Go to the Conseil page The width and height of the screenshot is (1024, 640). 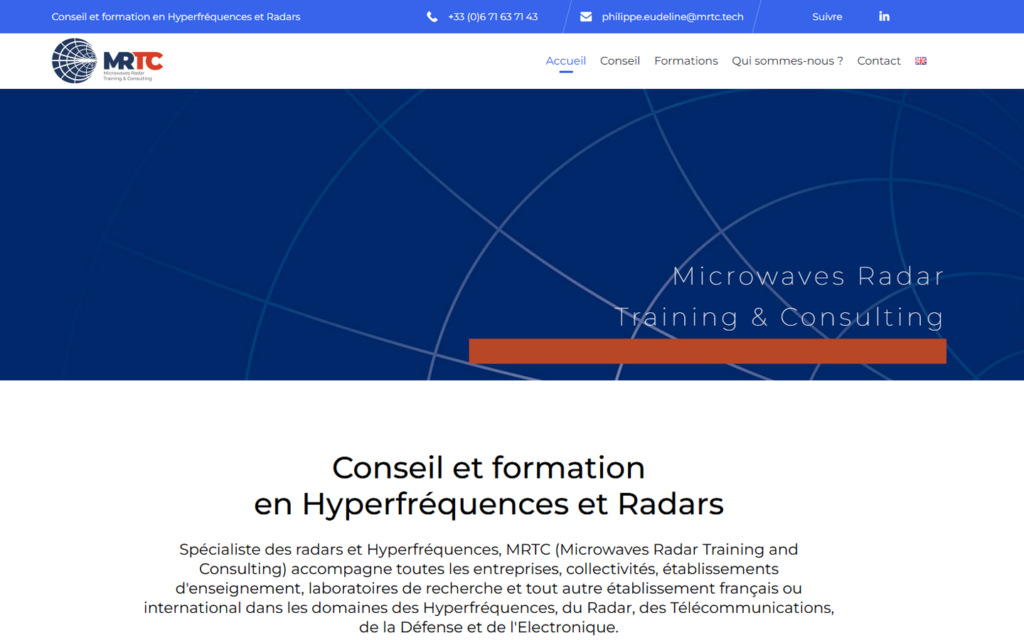coord(620,61)
